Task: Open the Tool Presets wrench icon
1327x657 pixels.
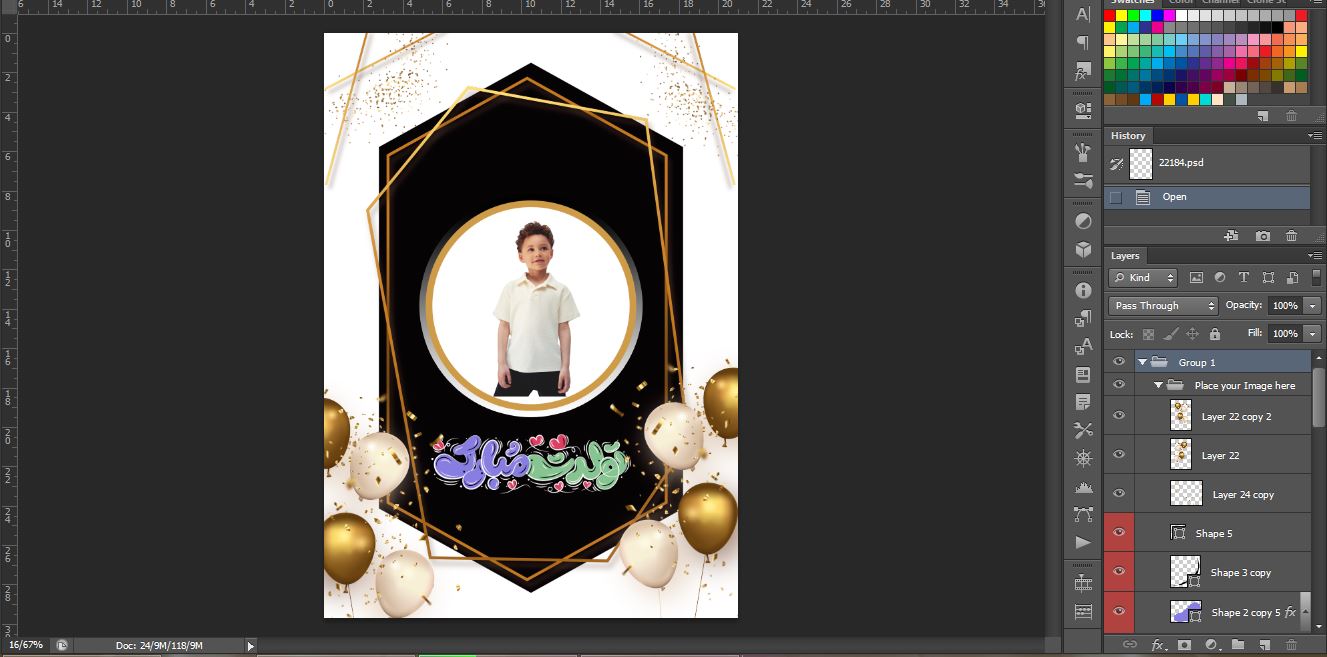Action: [1082, 430]
